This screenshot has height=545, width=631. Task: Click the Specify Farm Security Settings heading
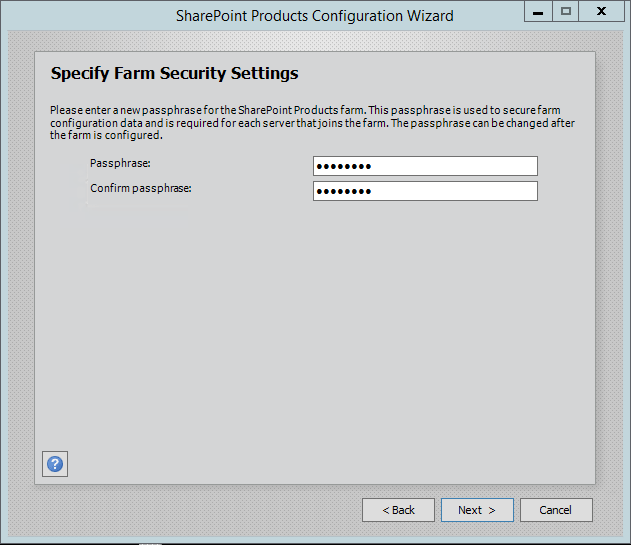coord(174,74)
